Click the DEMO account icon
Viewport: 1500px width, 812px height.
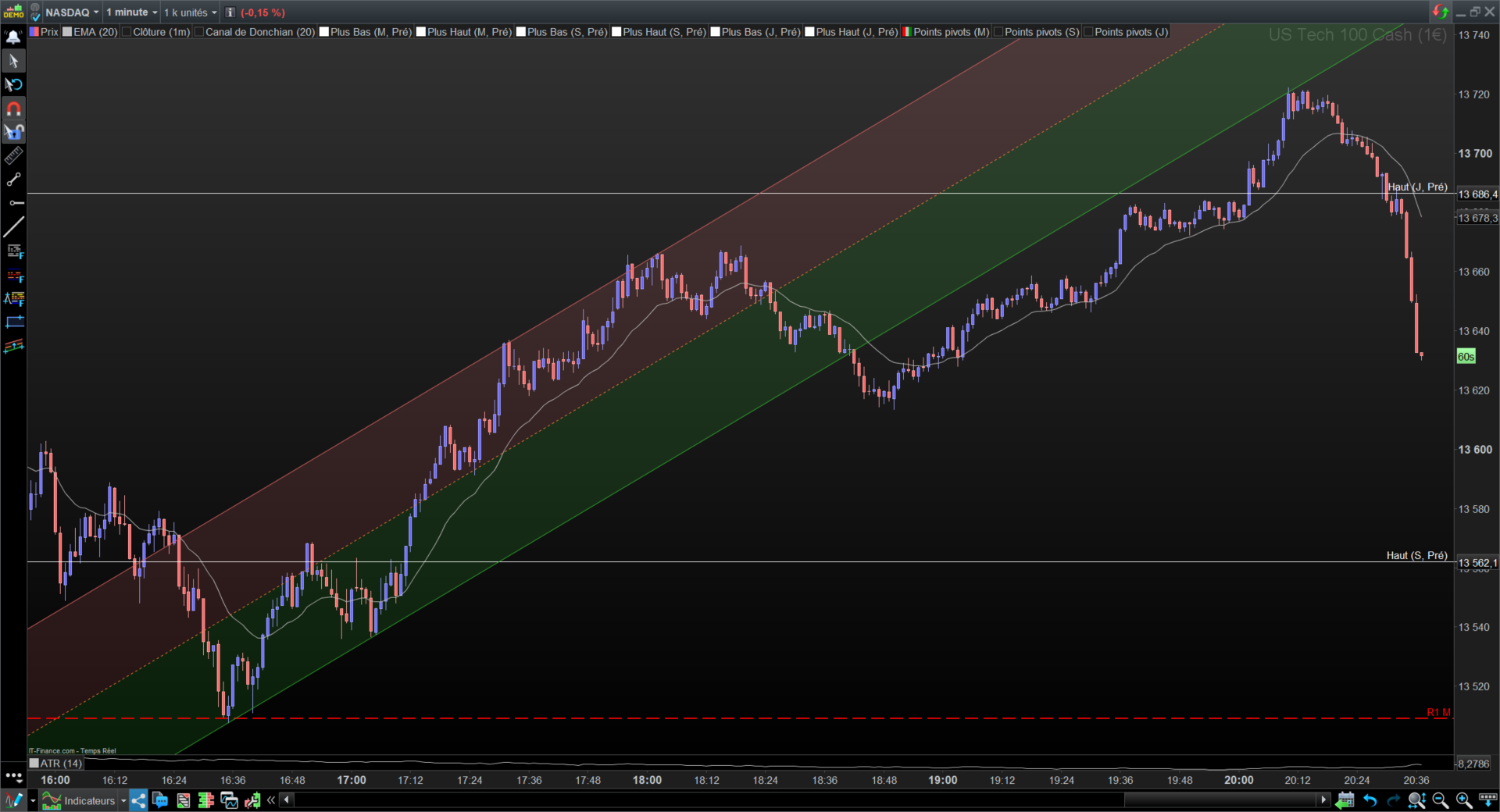(13, 12)
